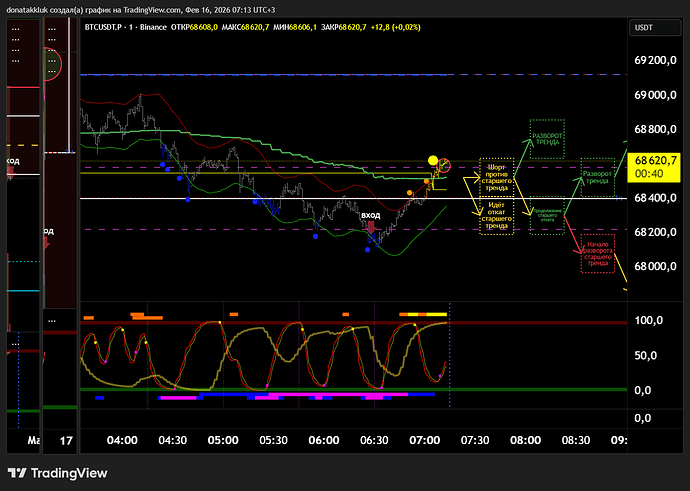Select the large yellow circle marker

tap(433, 161)
